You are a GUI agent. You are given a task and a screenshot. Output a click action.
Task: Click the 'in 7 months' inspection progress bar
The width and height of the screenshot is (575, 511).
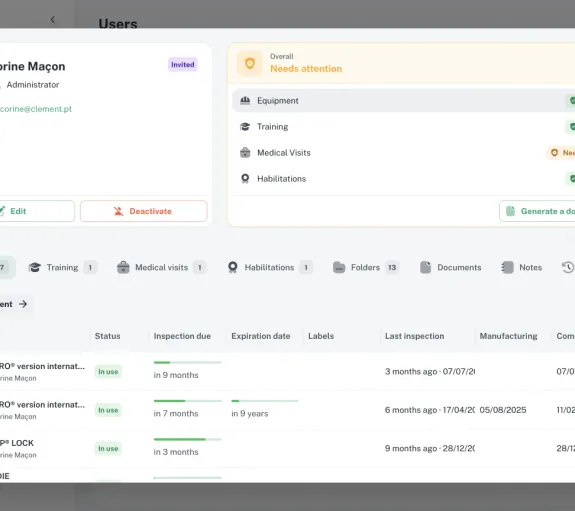click(x=187, y=401)
